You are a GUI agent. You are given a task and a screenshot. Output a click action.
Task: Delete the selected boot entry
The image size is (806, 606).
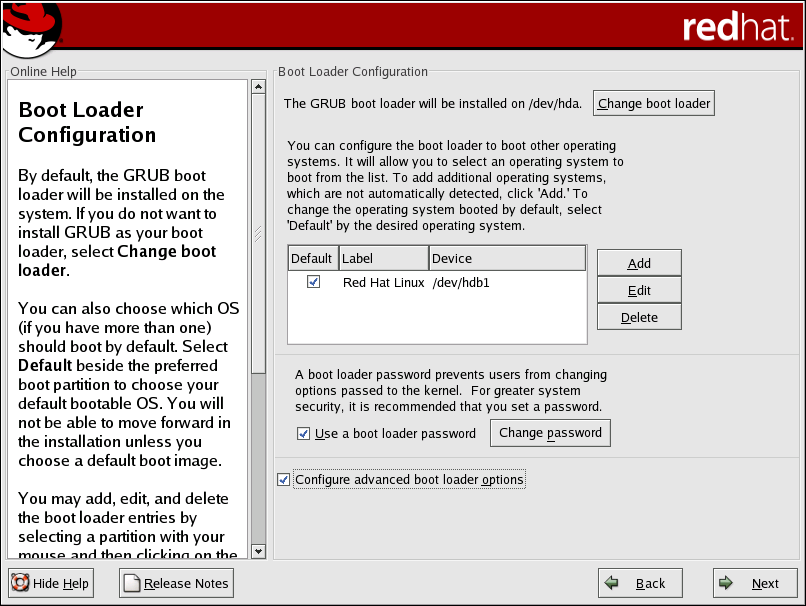[639, 317]
